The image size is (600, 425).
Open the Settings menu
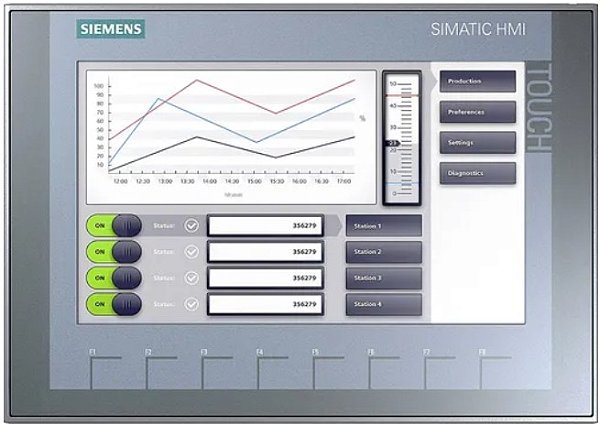tap(478, 142)
